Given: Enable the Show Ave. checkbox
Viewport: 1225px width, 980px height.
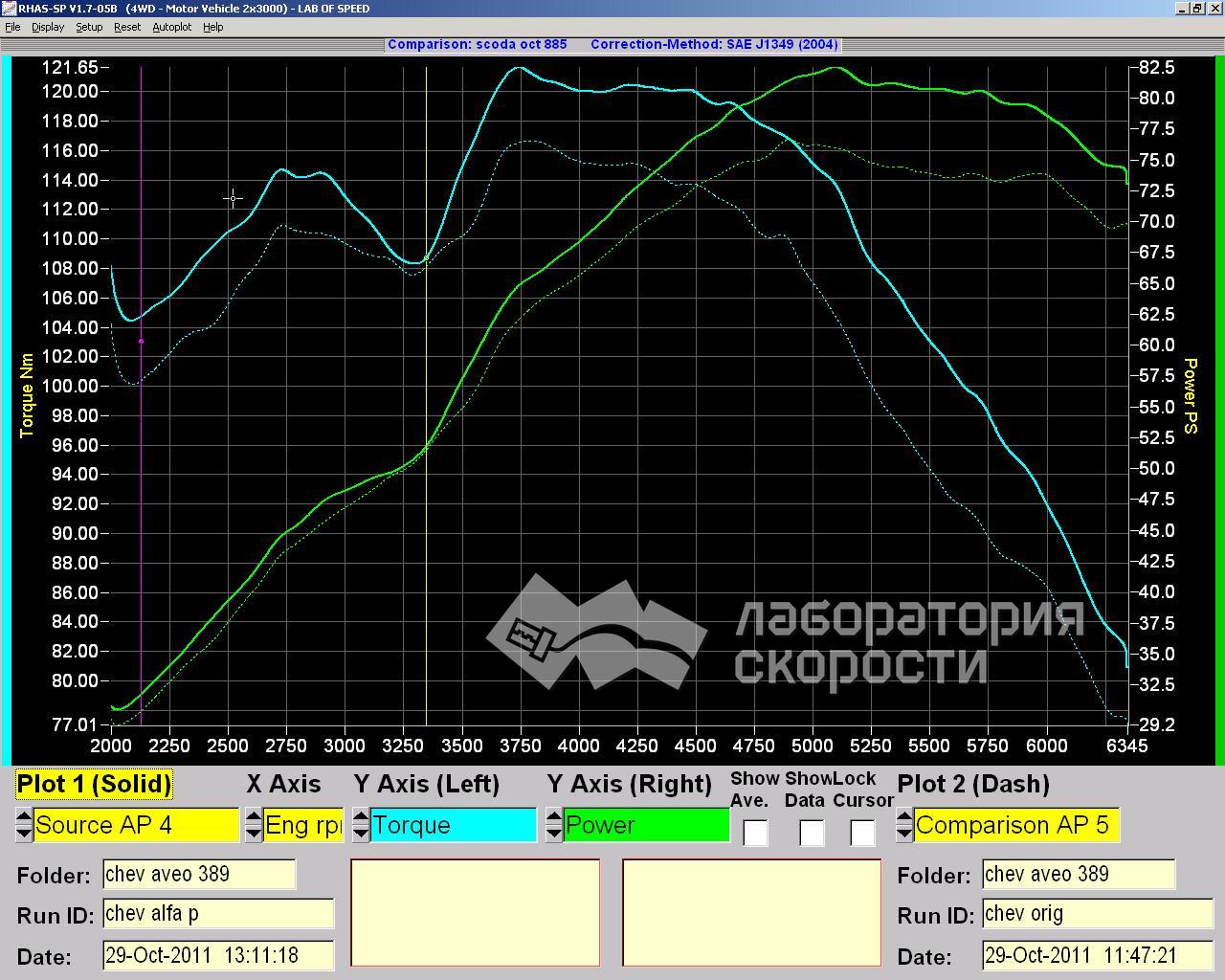Looking at the screenshot, I should point(755,833).
